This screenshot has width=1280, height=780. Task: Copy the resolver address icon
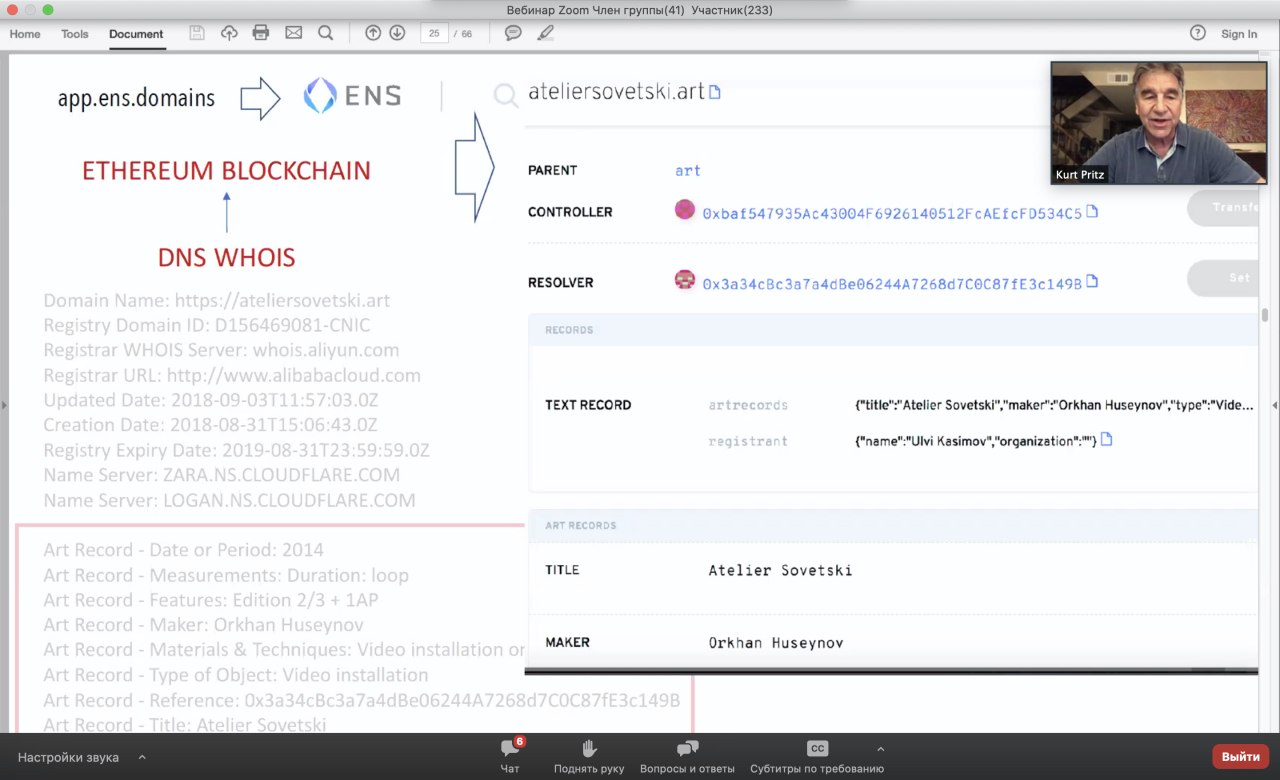point(1092,282)
